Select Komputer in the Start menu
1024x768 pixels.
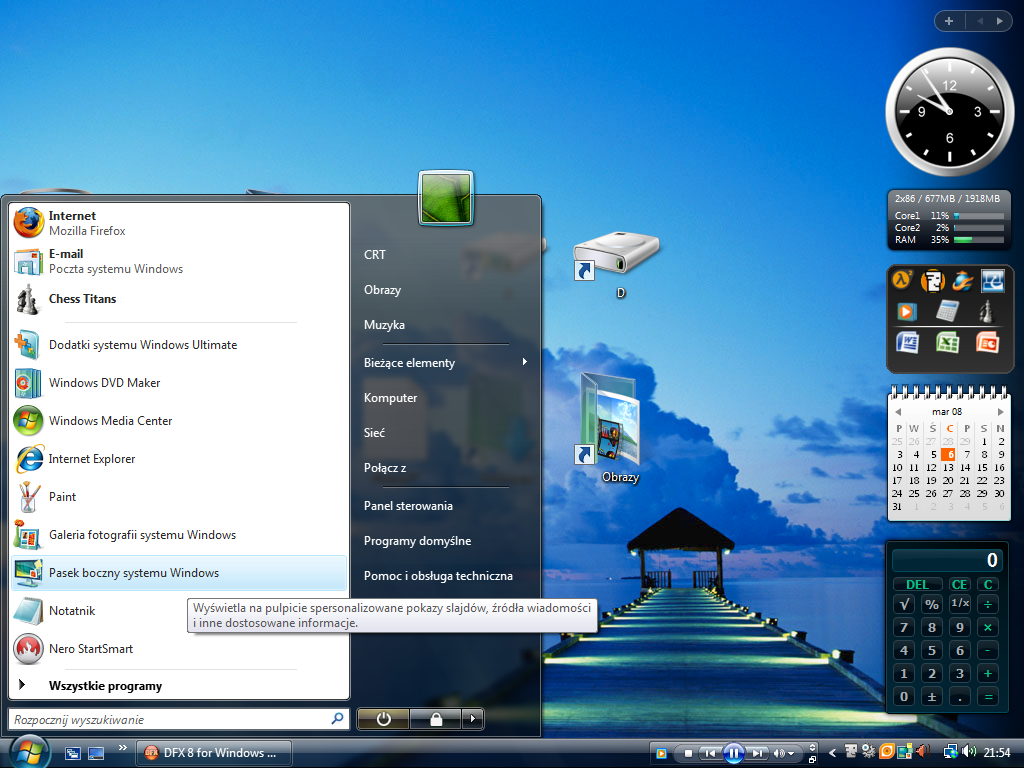click(x=390, y=398)
